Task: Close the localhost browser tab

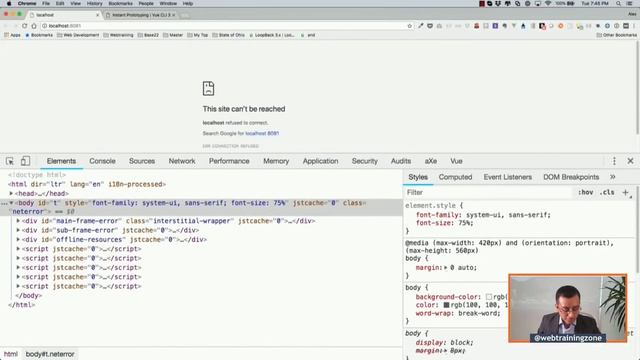Action: point(98,15)
